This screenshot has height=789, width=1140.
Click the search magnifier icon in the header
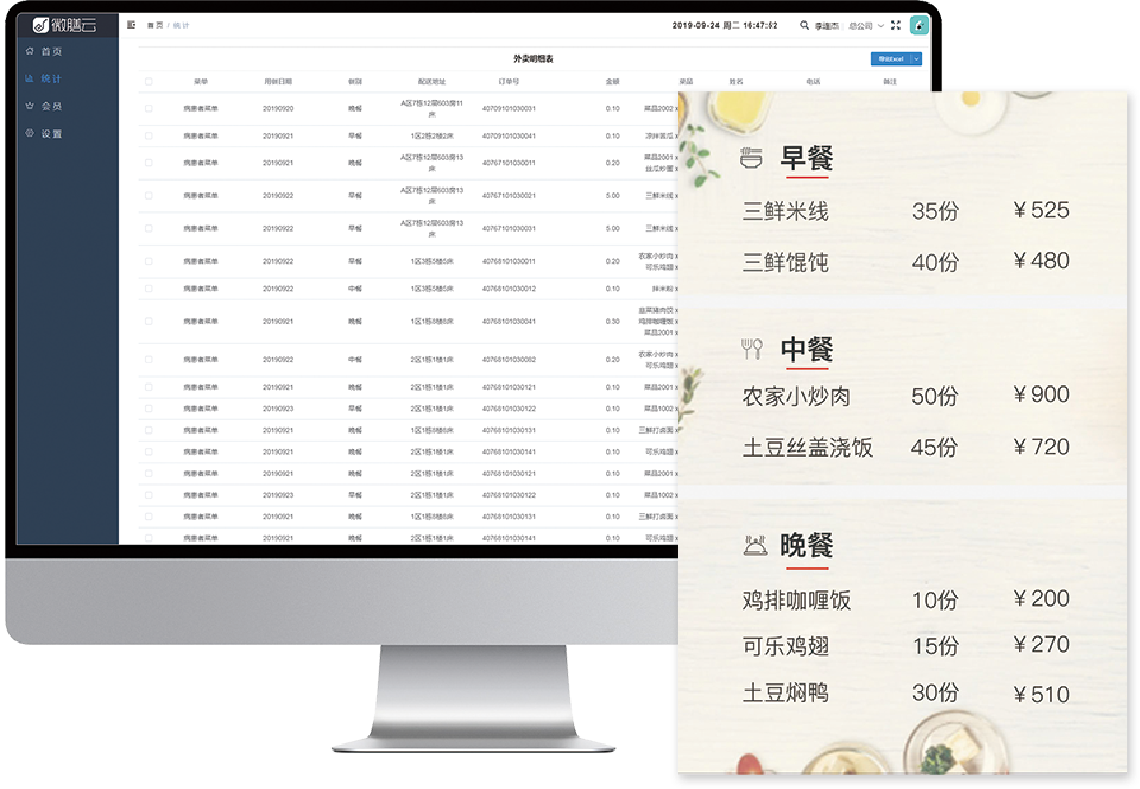coord(804,26)
